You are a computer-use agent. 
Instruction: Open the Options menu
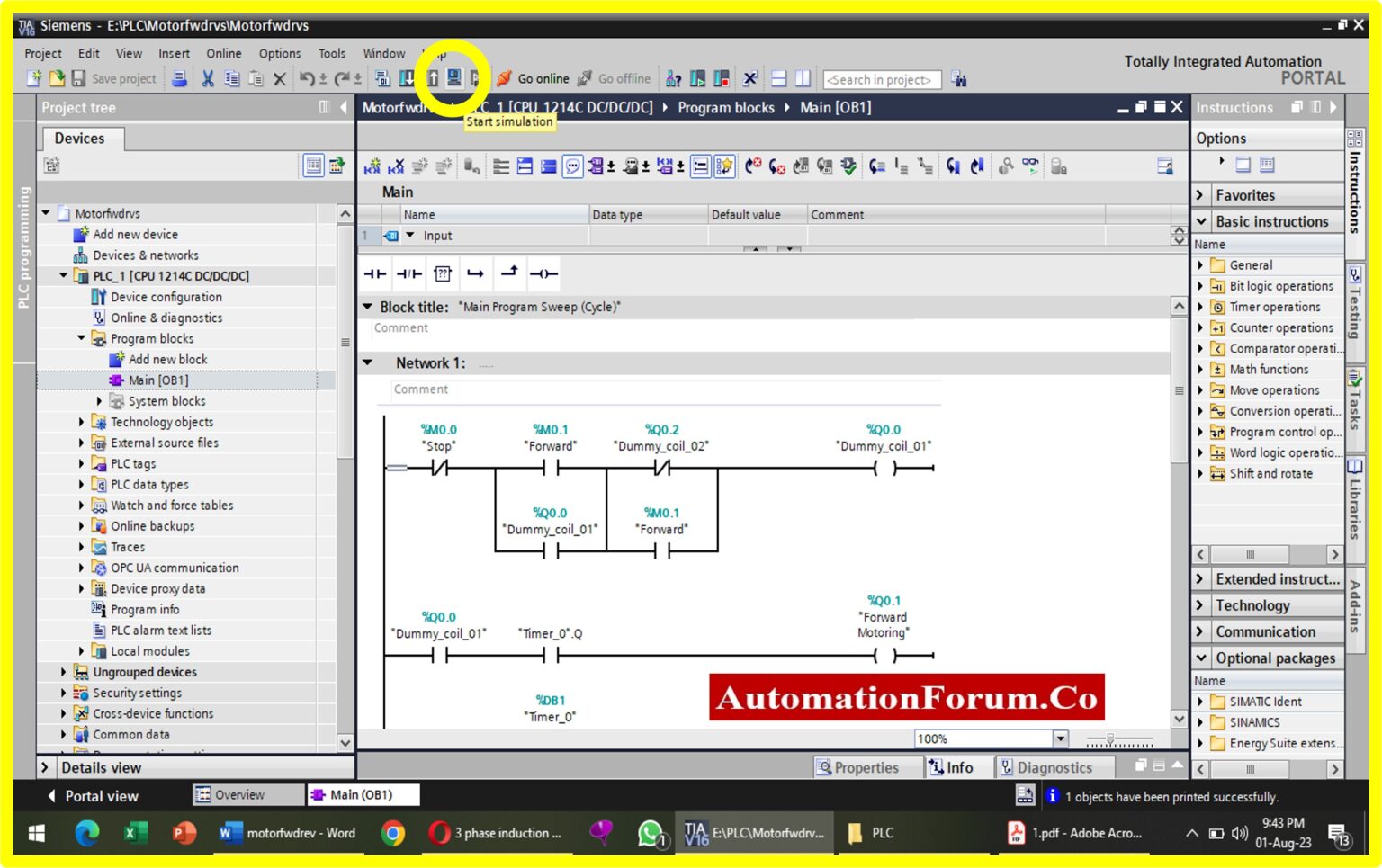[x=279, y=53]
